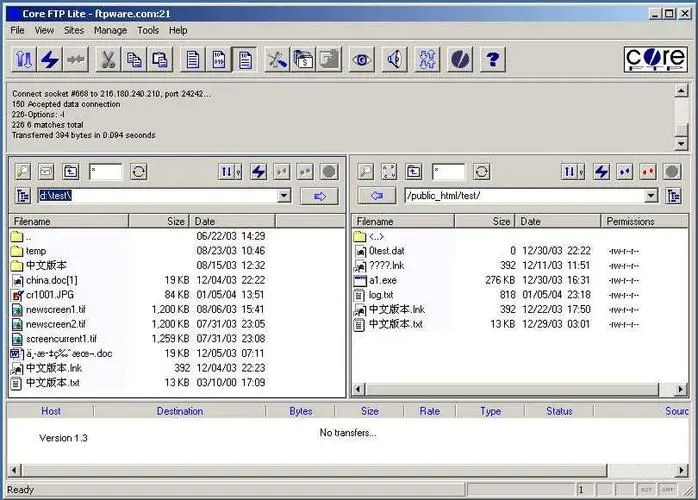Click the grayed Disconnect icon in main toolbar
Screen dimensions: 698x500
(76, 59)
